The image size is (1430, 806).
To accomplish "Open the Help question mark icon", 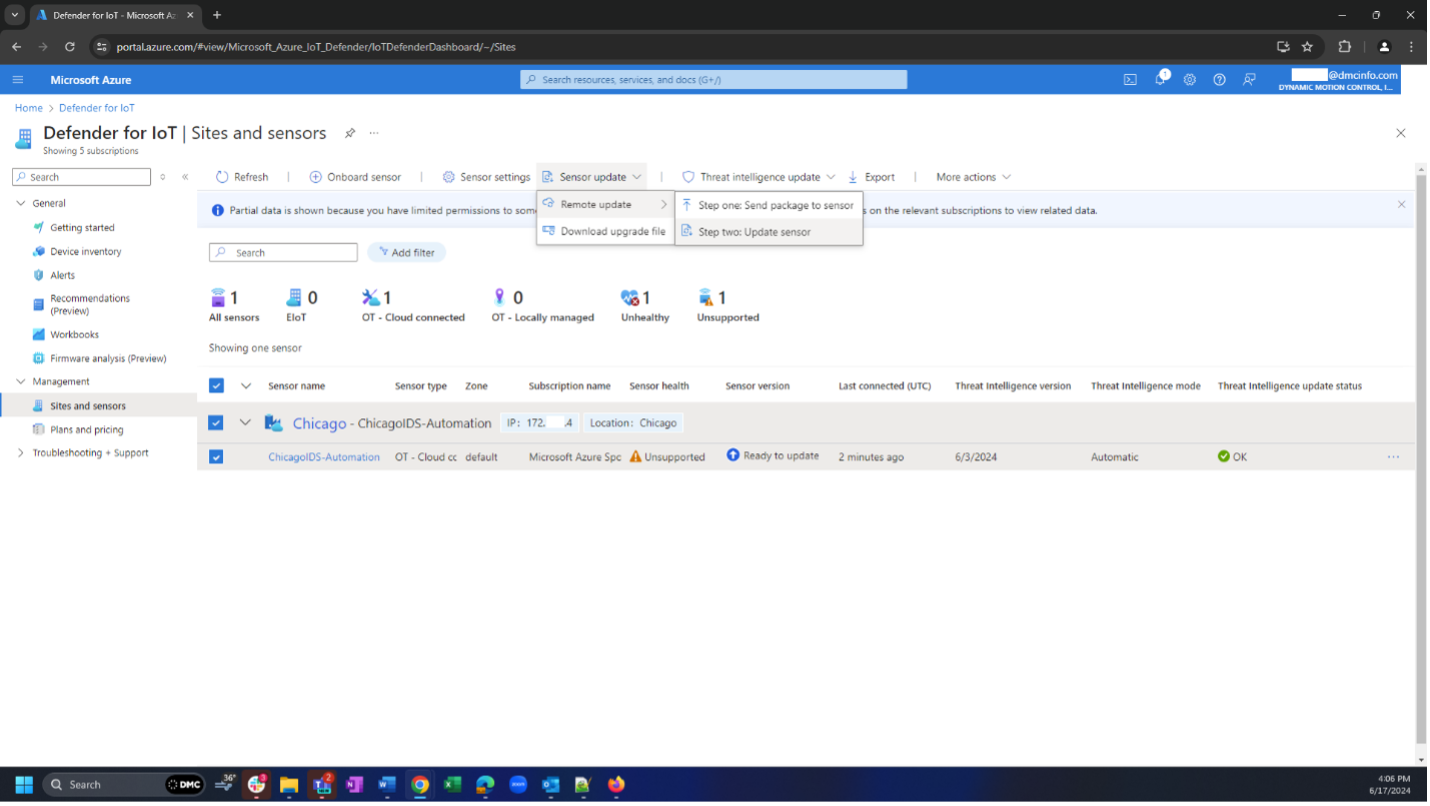I will click(x=1219, y=80).
